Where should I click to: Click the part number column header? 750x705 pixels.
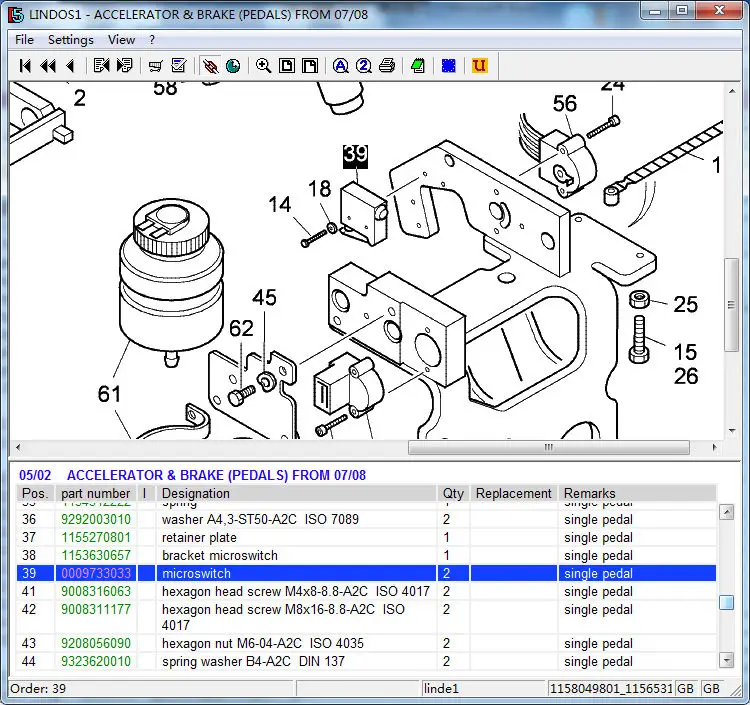tap(96, 493)
